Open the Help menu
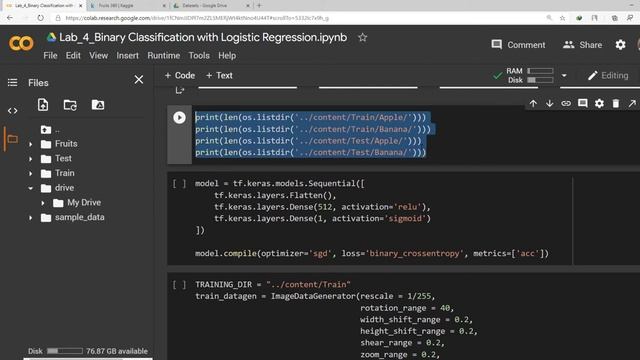 [227, 56]
